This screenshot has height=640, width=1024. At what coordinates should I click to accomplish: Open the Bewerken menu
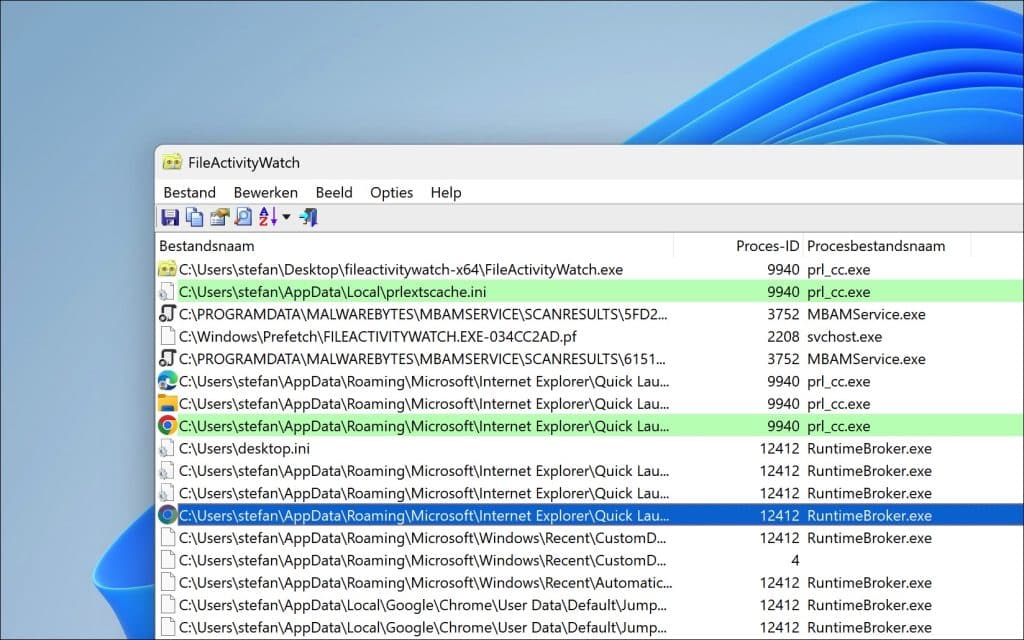coord(266,193)
